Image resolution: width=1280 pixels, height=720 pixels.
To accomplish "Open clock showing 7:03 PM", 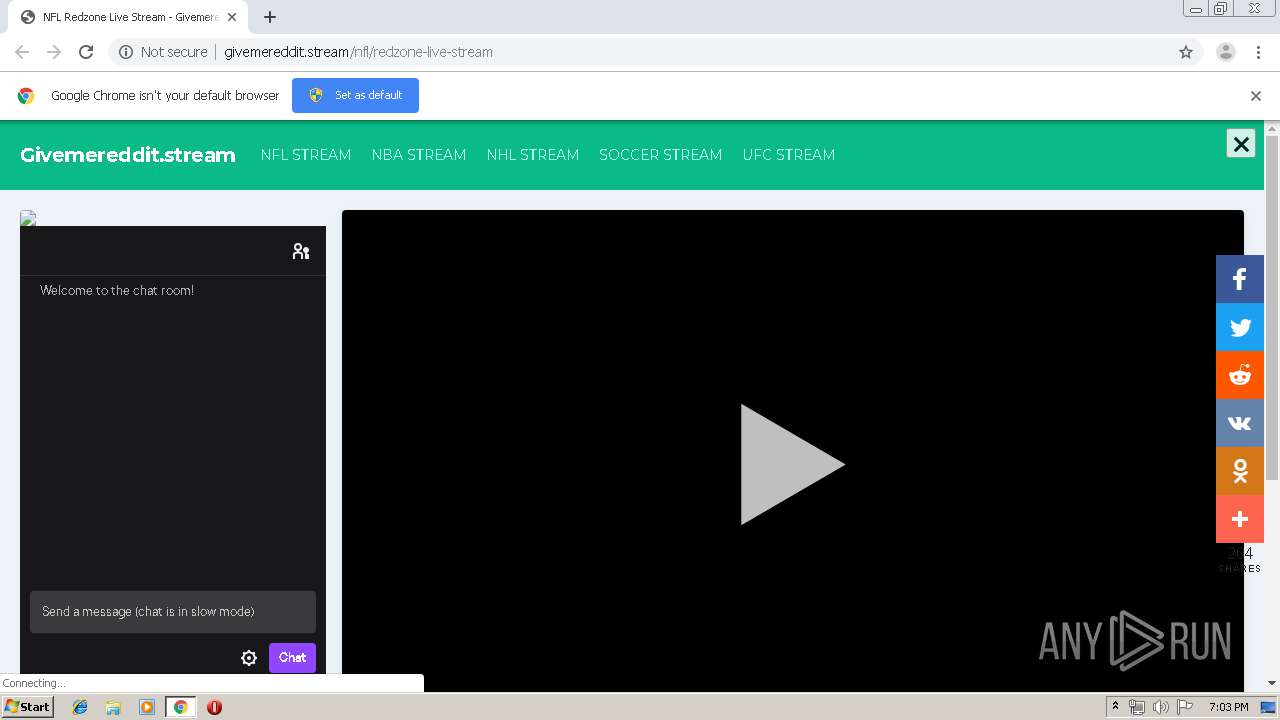I will [1228, 707].
